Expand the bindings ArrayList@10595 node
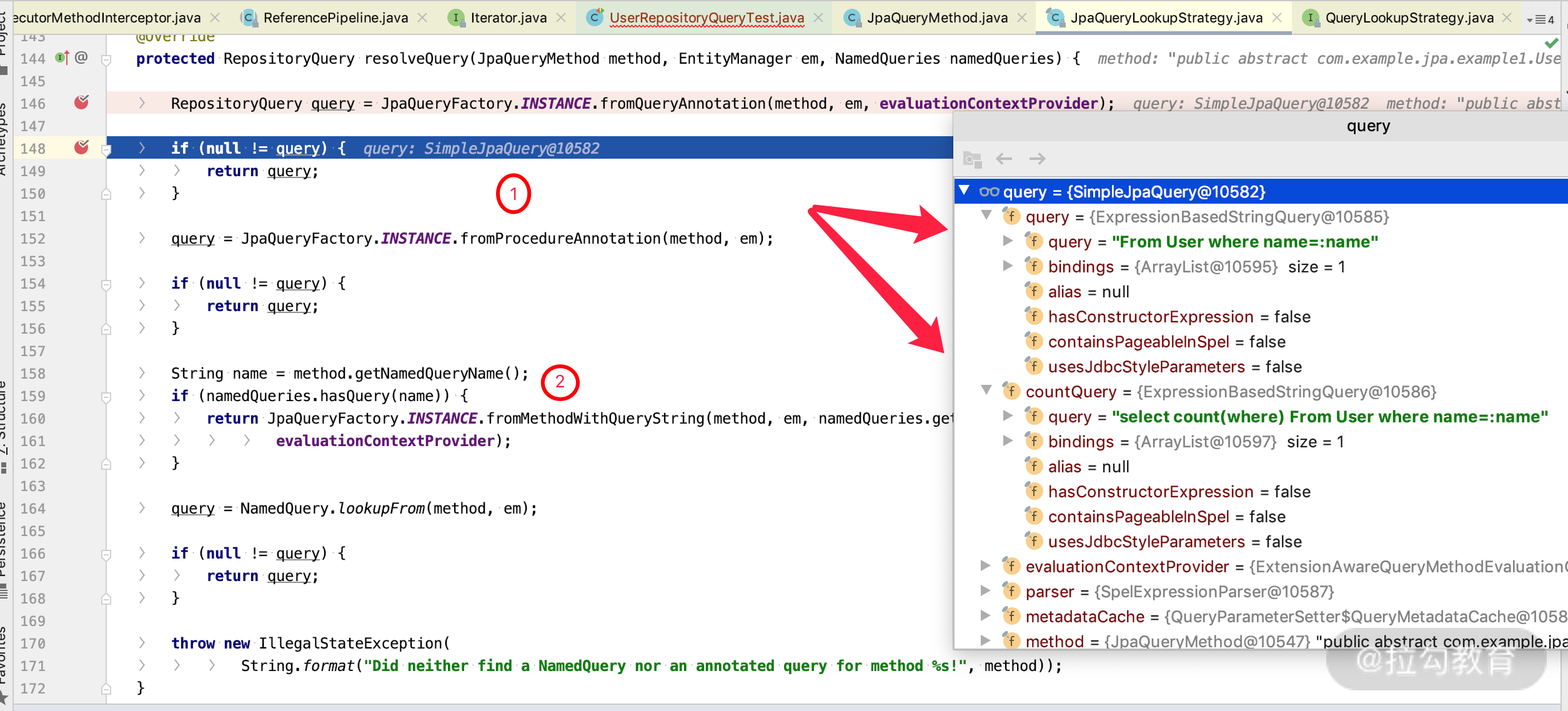The image size is (1568, 711). point(1007,266)
